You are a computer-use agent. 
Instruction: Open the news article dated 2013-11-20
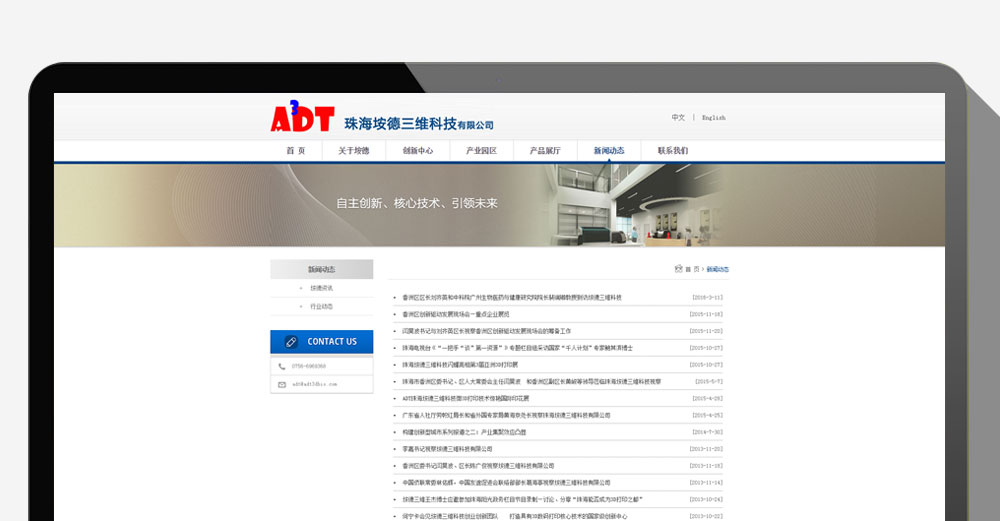[447, 449]
